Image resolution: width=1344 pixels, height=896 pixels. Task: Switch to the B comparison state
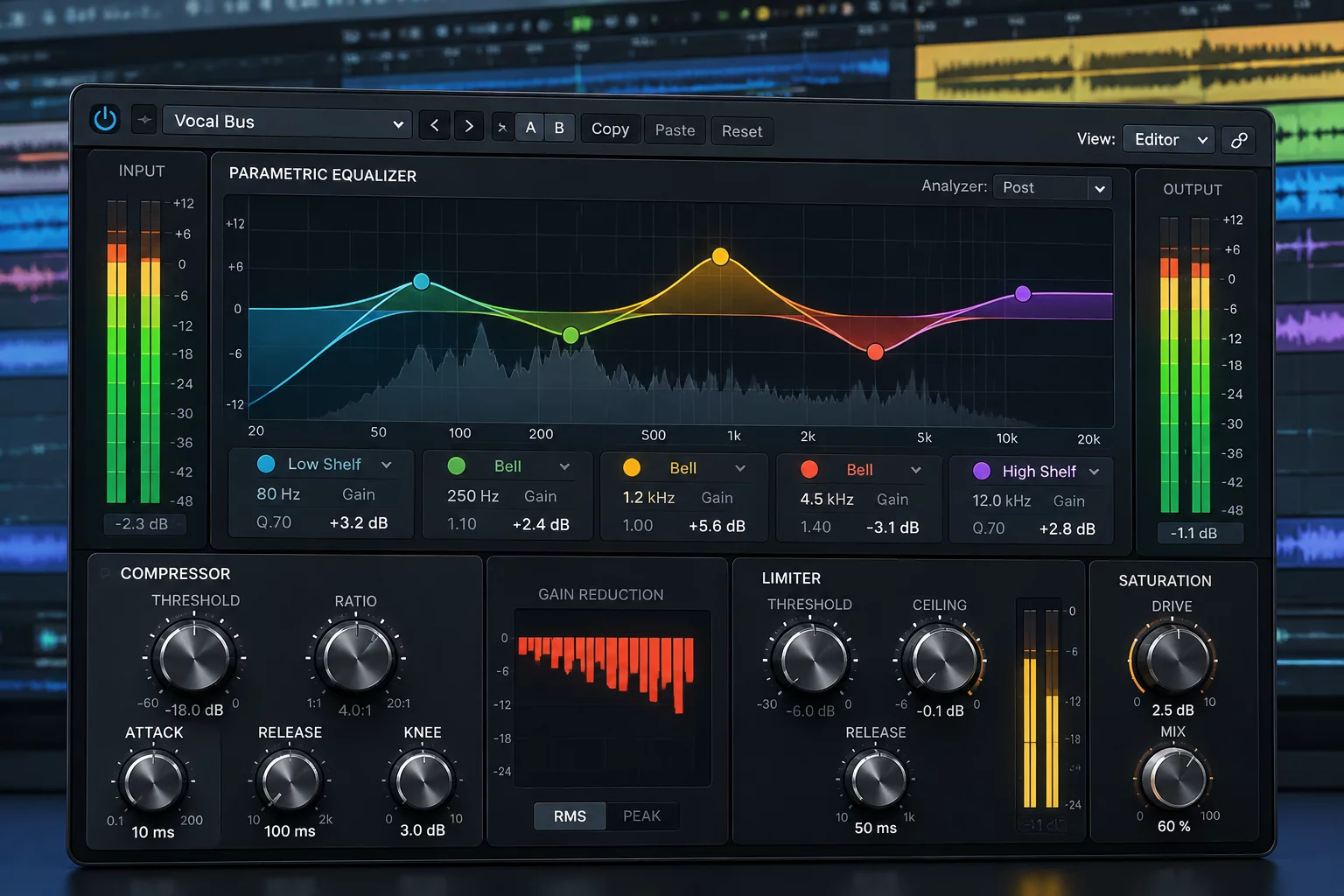point(559,129)
